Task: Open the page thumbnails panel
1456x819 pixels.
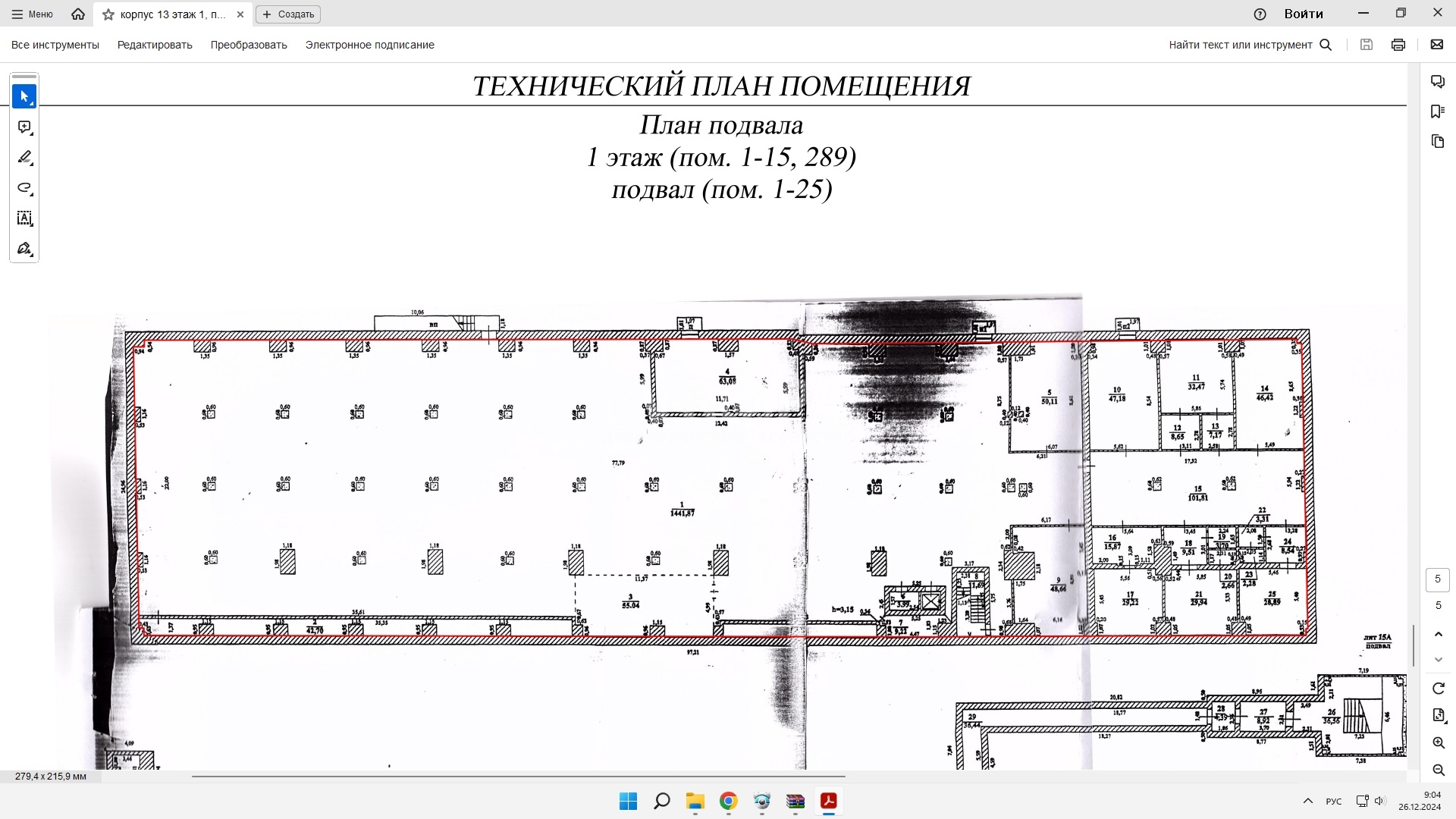Action: tap(1438, 141)
